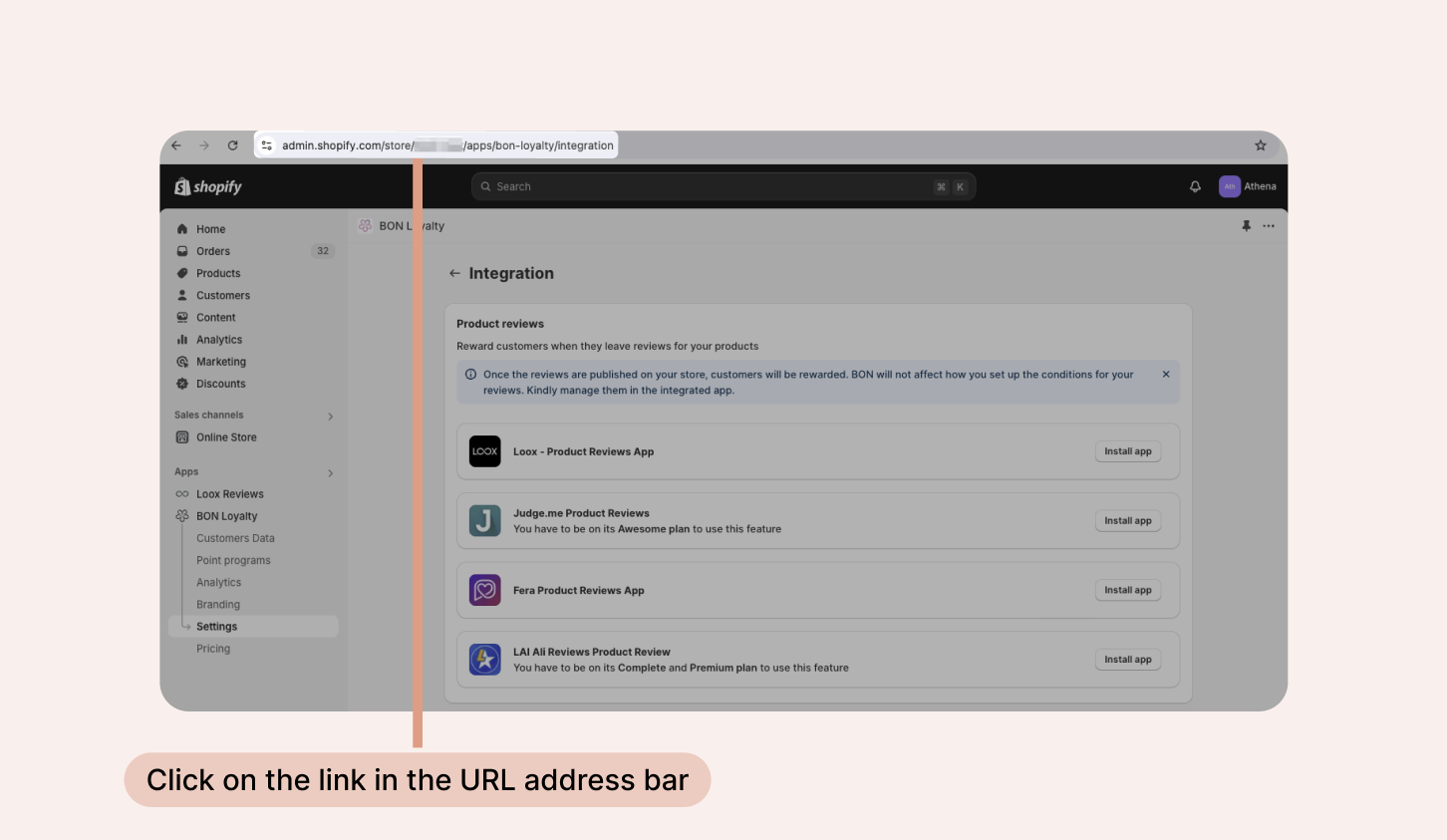This screenshot has height=840, width=1447.
Task: Expand the Sales channels section
Action: click(331, 417)
